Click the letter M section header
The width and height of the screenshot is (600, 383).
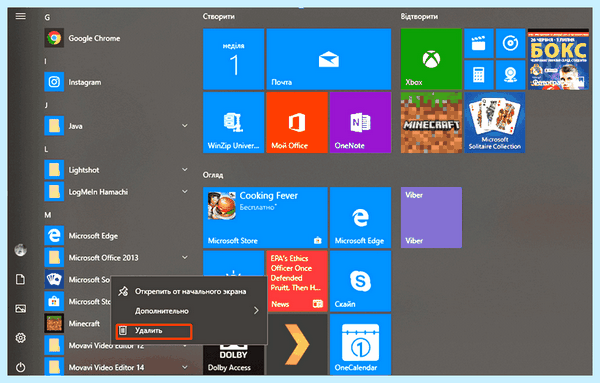[47, 215]
